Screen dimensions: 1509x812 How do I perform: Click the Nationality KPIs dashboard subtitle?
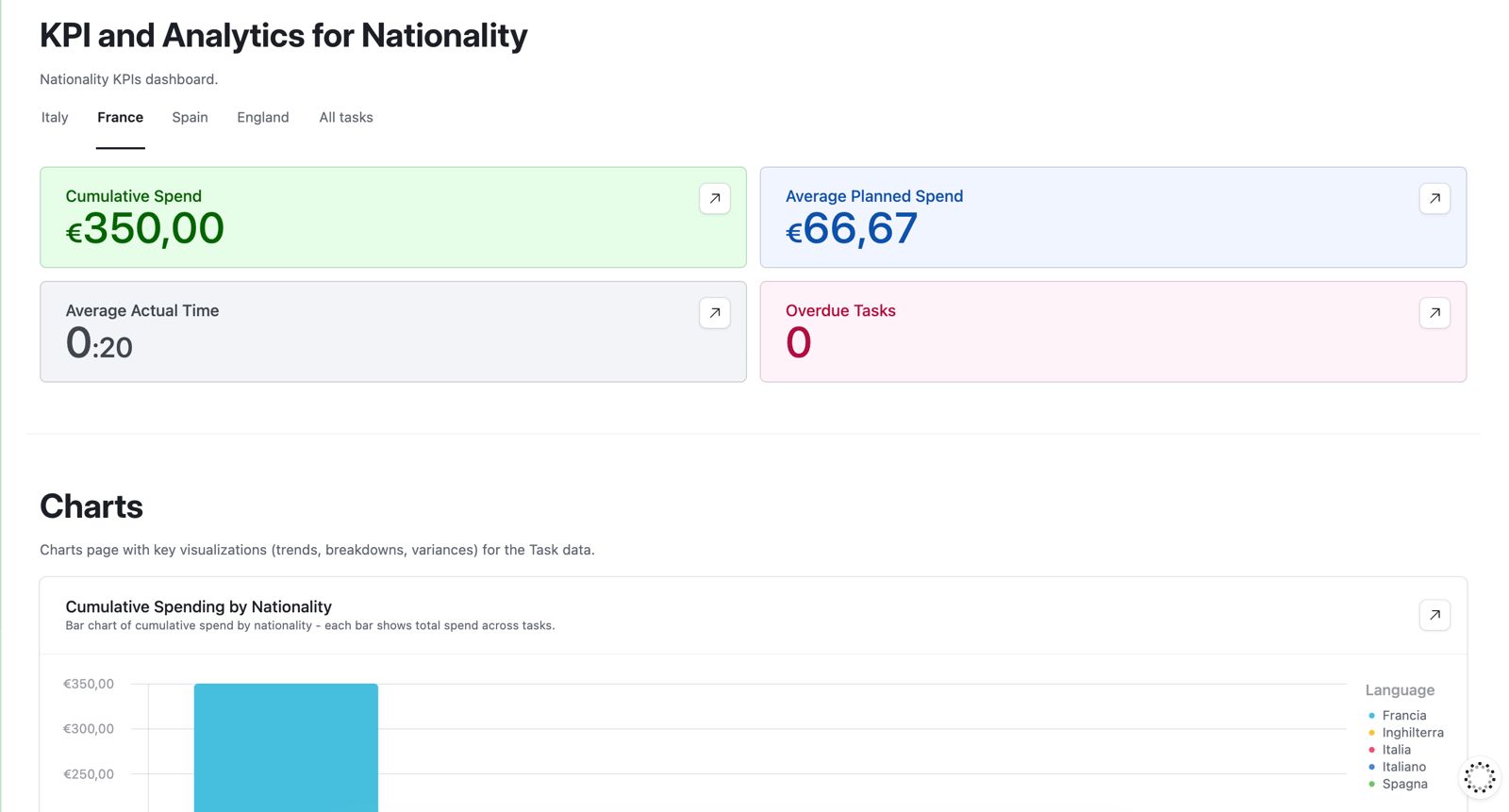click(x=128, y=79)
